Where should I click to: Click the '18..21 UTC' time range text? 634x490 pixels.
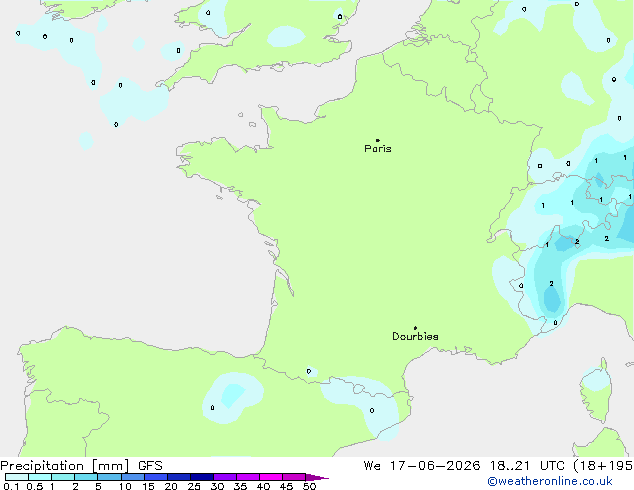click(x=528, y=466)
